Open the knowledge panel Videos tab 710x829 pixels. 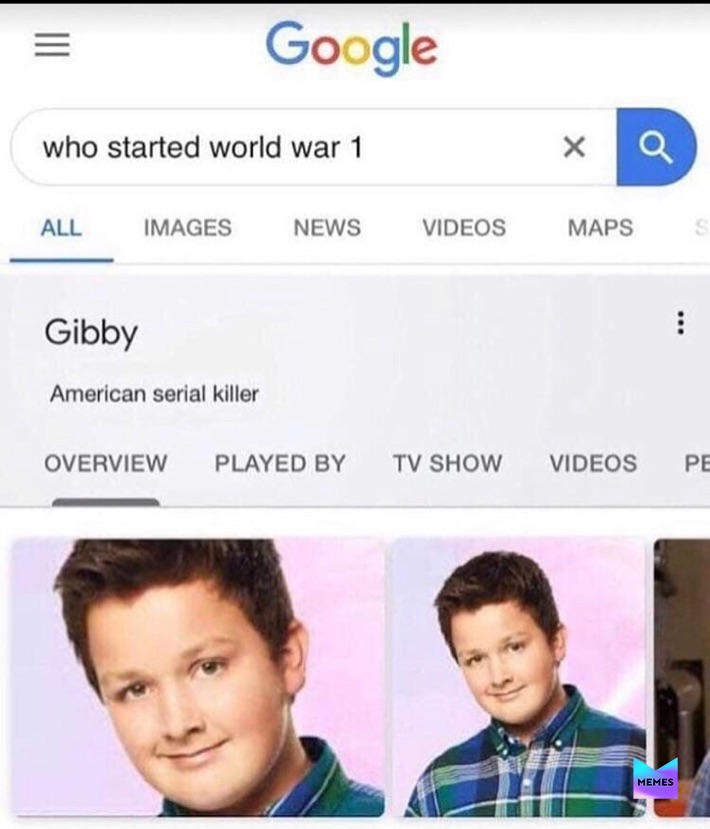pyautogui.click(x=593, y=464)
